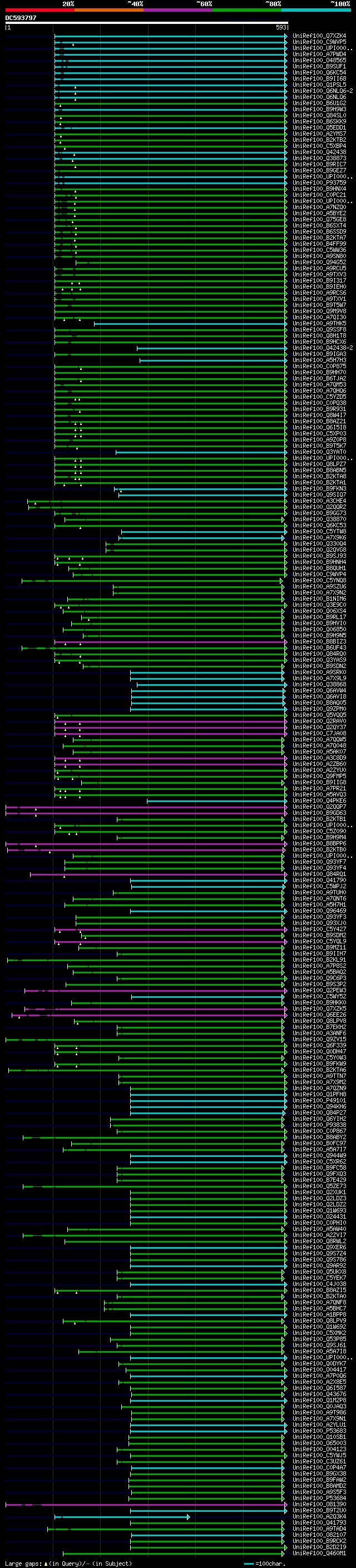Select hit label UniRef100_Q38873
Image resolution: width=356 pixels, height=1568 pixels.
[x=319, y=159]
